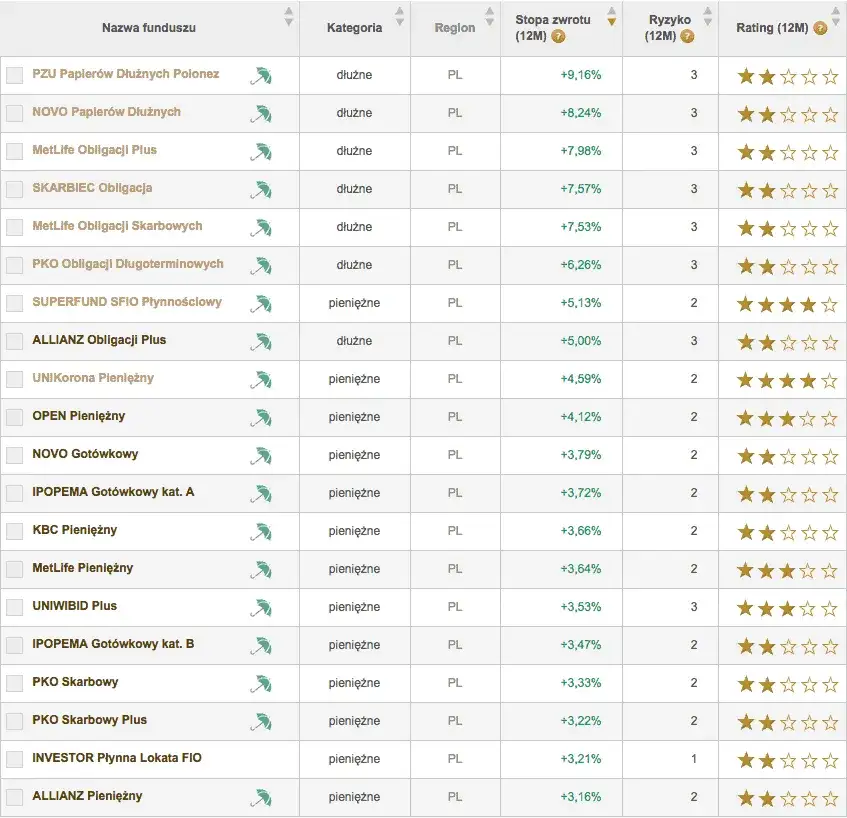Tick checkbox for NOVO Papierów Dłużnych

coord(15,113)
